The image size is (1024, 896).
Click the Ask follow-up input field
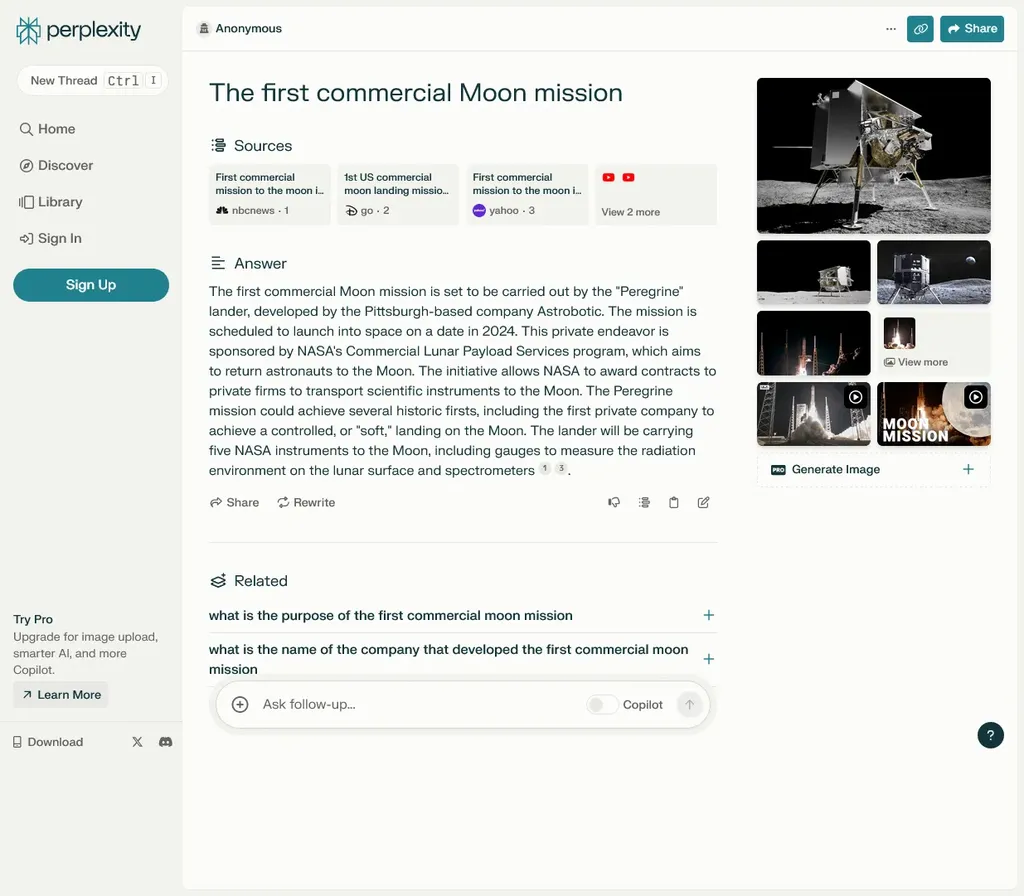418,705
